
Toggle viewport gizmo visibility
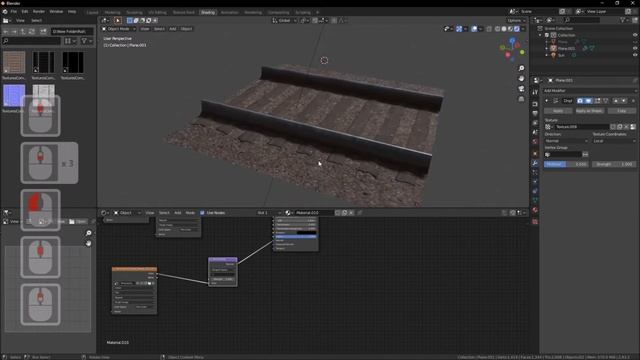(x=459, y=29)
